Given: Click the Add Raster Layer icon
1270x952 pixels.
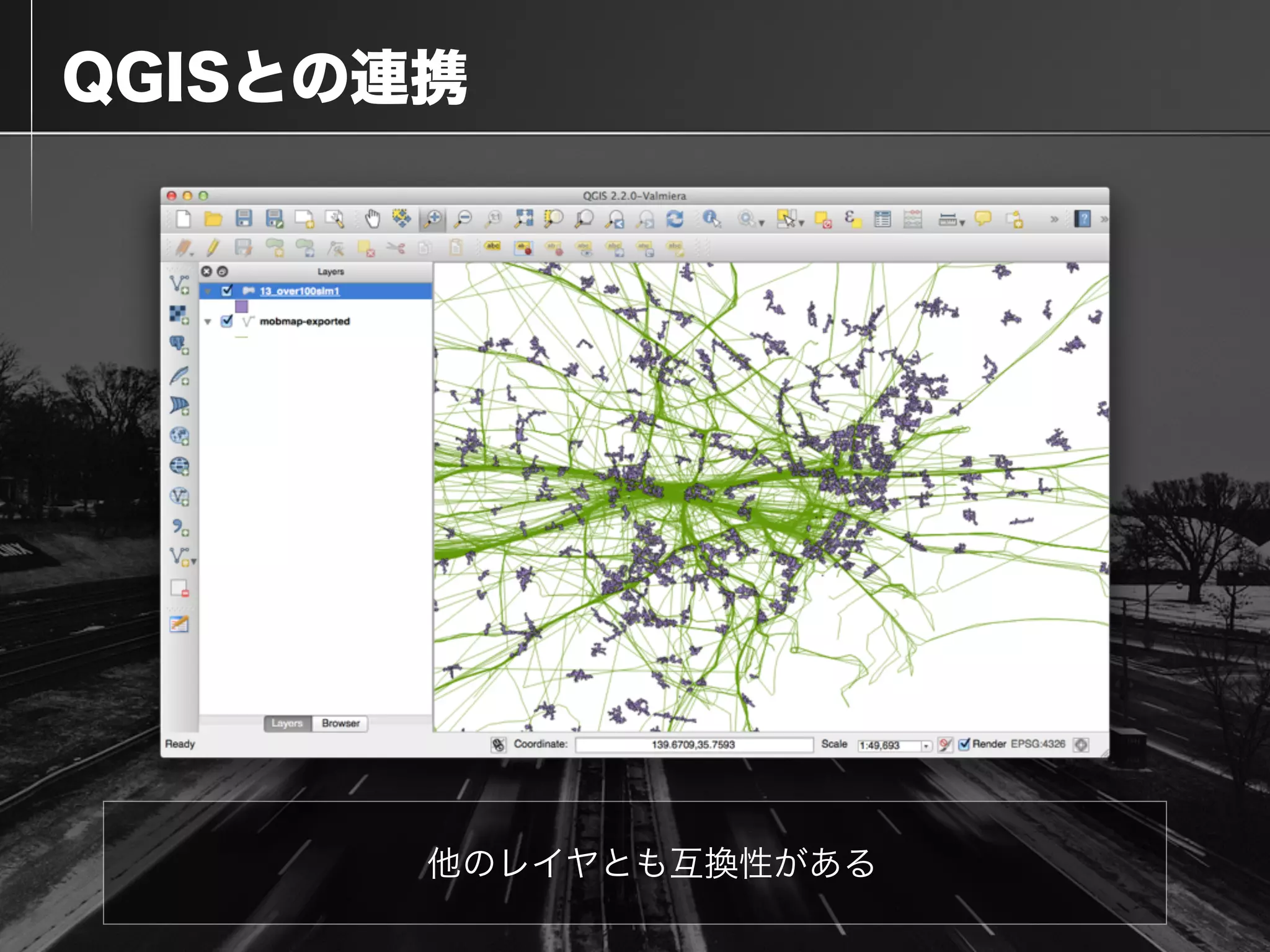Looking at the screenshot, I should coord(179,315).
